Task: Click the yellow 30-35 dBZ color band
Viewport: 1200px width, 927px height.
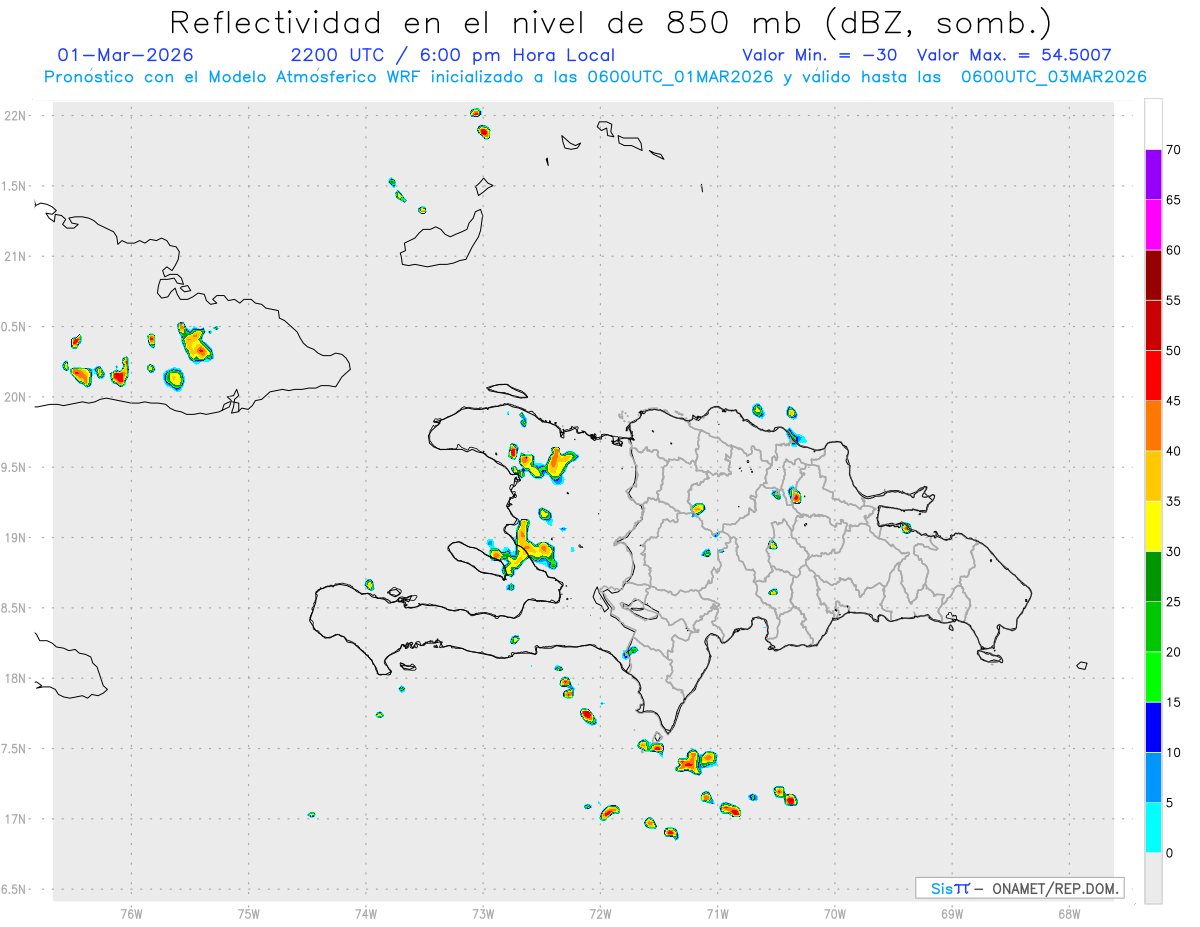Action: [x=1153, y=526]
